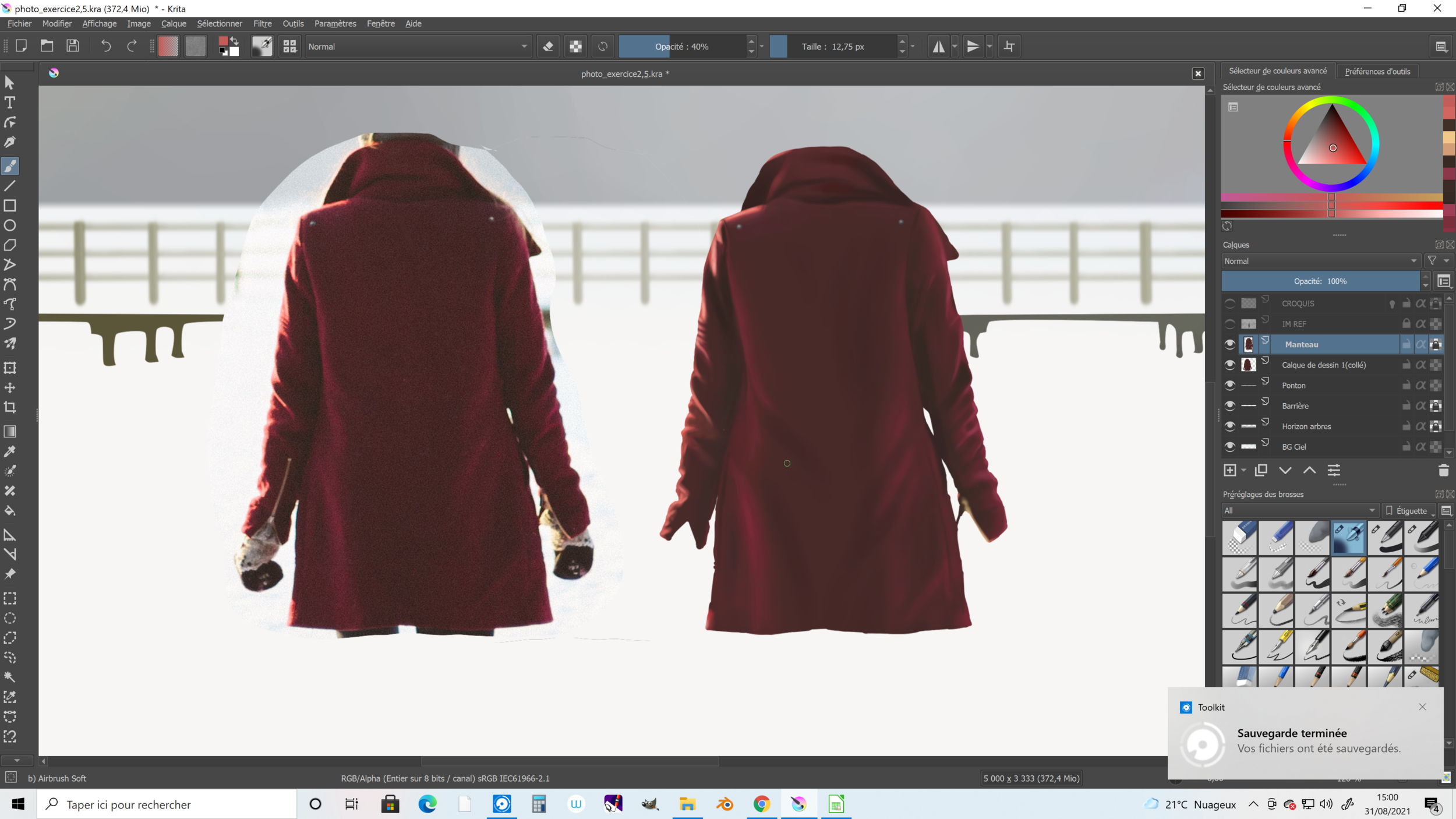
Task: Pick the Fill bucket tool
Action: (x=10, y=511)
